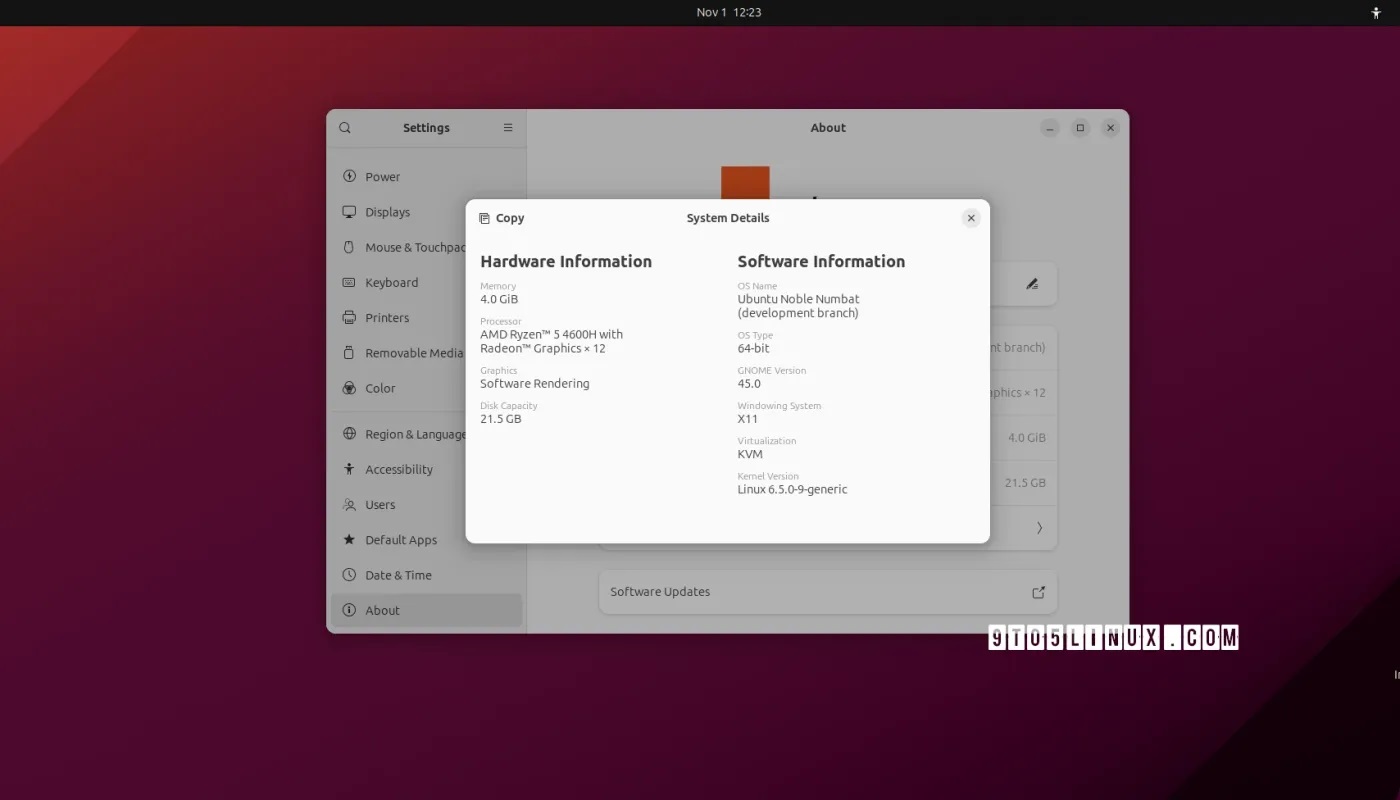Screen dimensions: 1400x800
Task: Click the Color icon in sidebar
Action: (349, 388)
